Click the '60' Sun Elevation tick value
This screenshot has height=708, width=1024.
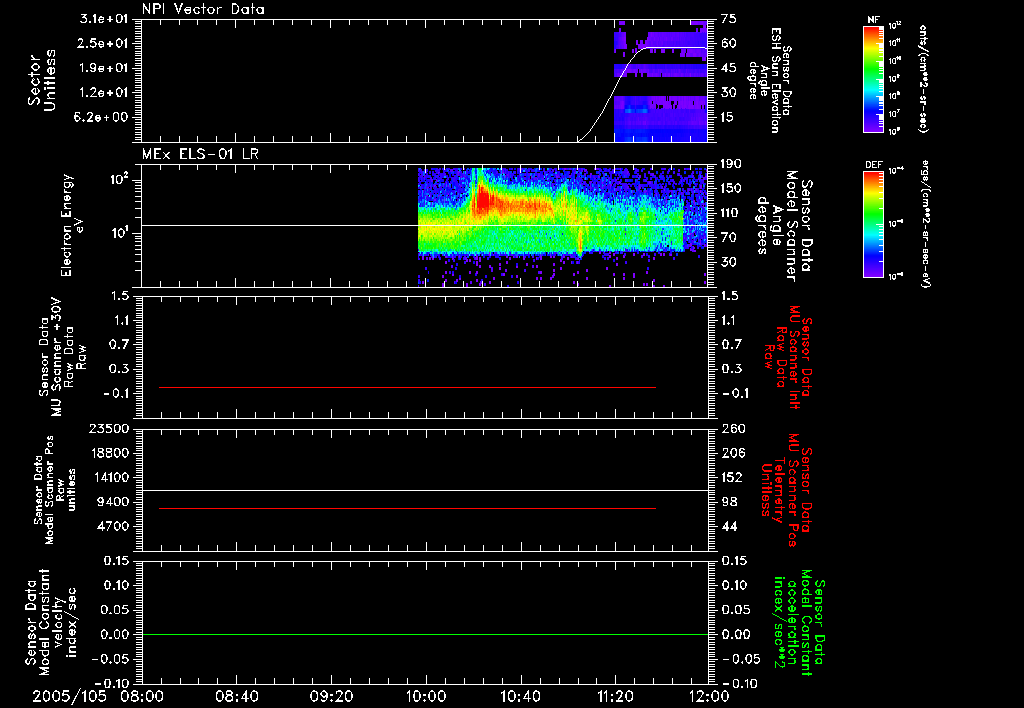pos(729,43)
